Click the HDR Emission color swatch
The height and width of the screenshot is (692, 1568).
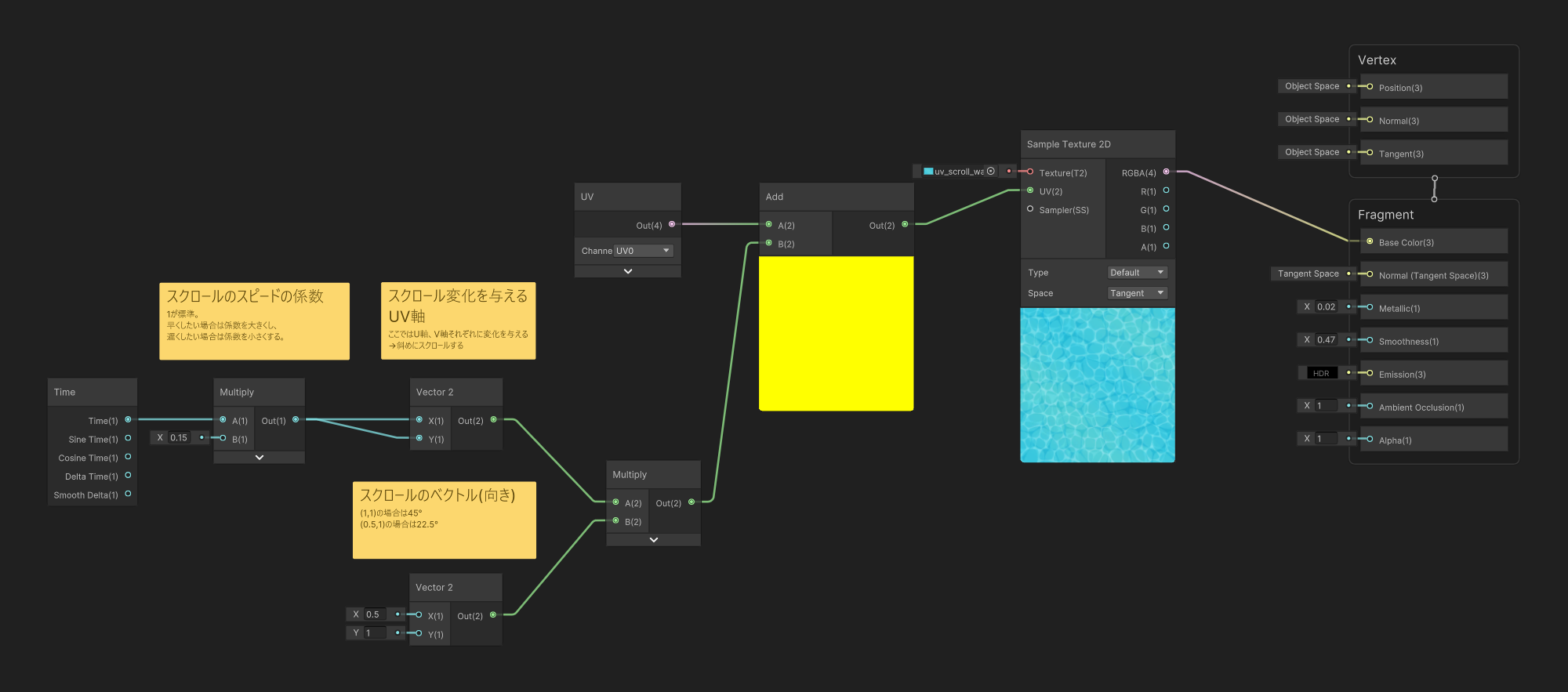click(x=1322, y=373)
